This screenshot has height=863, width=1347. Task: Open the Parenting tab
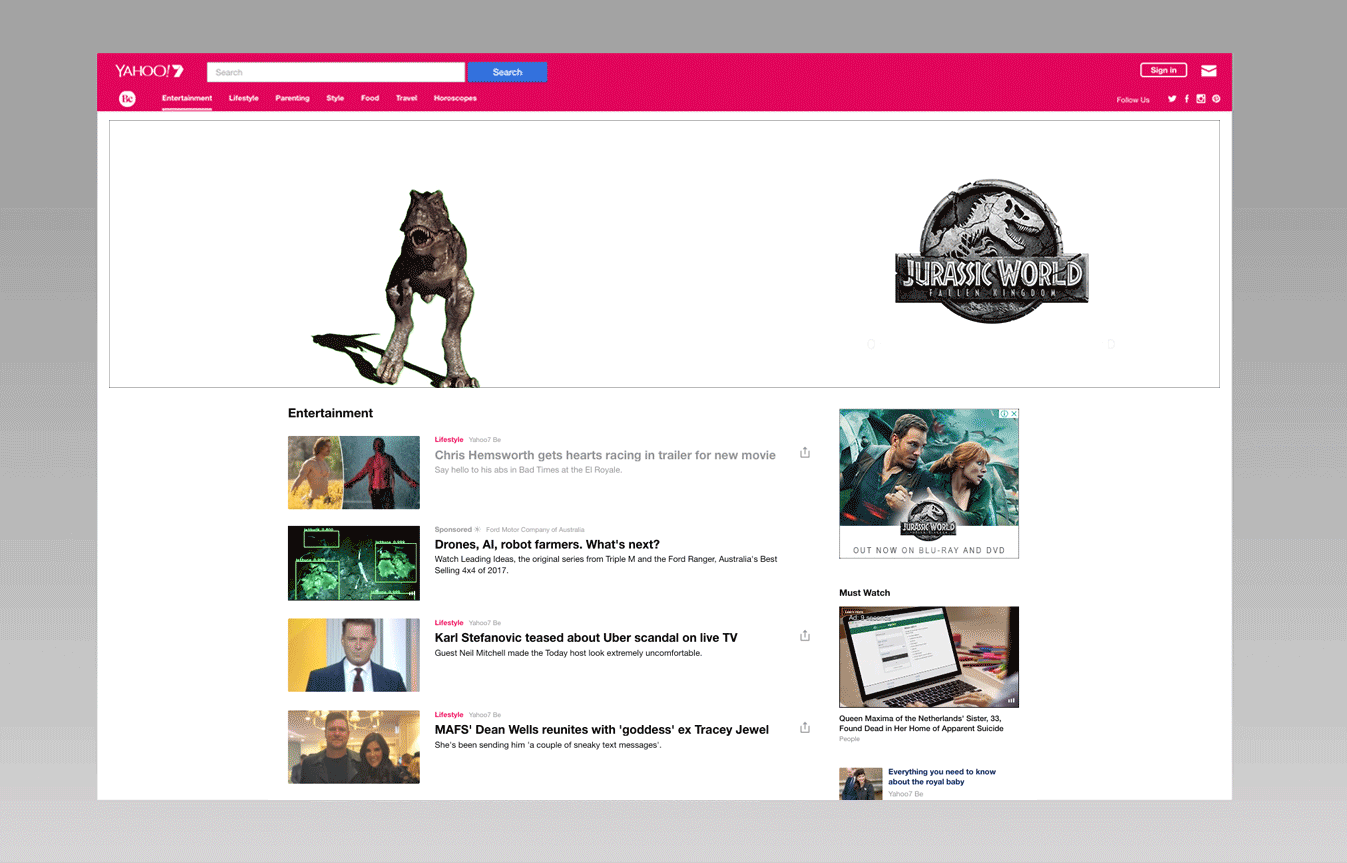tap(292, 98)
